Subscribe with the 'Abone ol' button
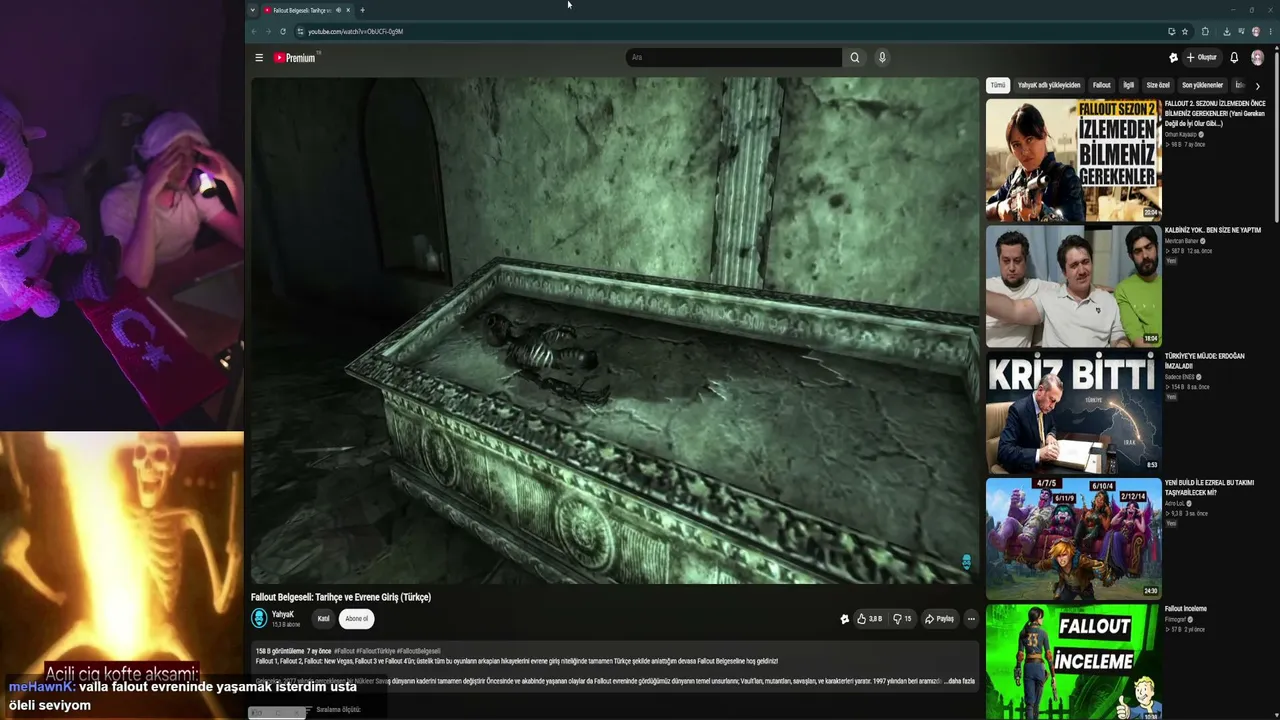 (357, 619)
